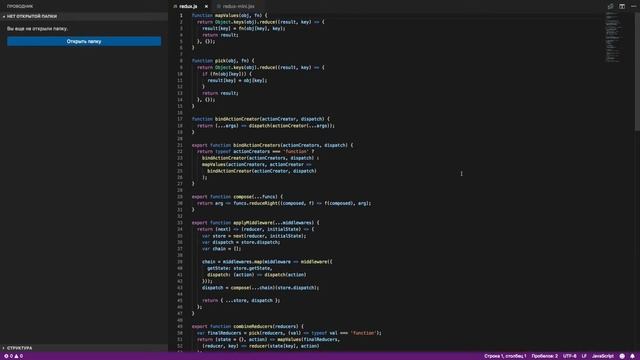
Task: Switch to the redux-mini.jsx tab
Action: click(238, 6)
